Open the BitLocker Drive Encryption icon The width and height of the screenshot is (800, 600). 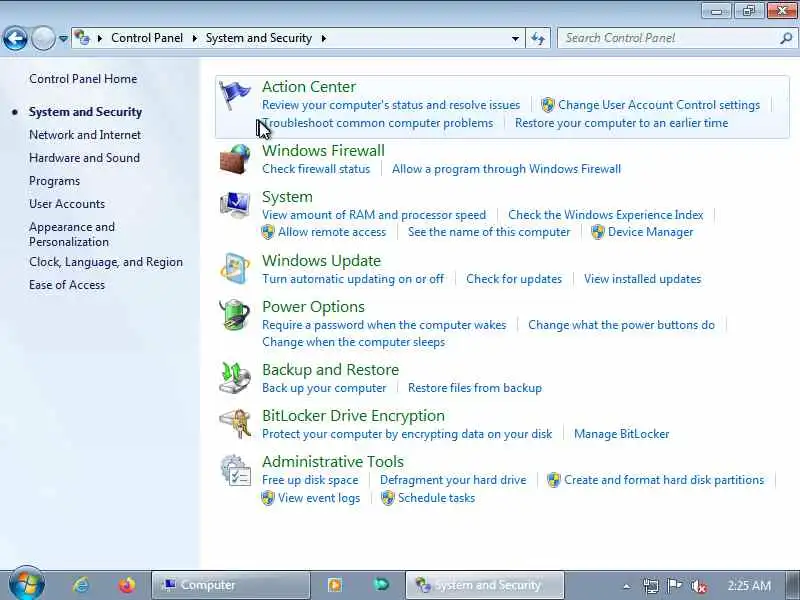point(235,424)
